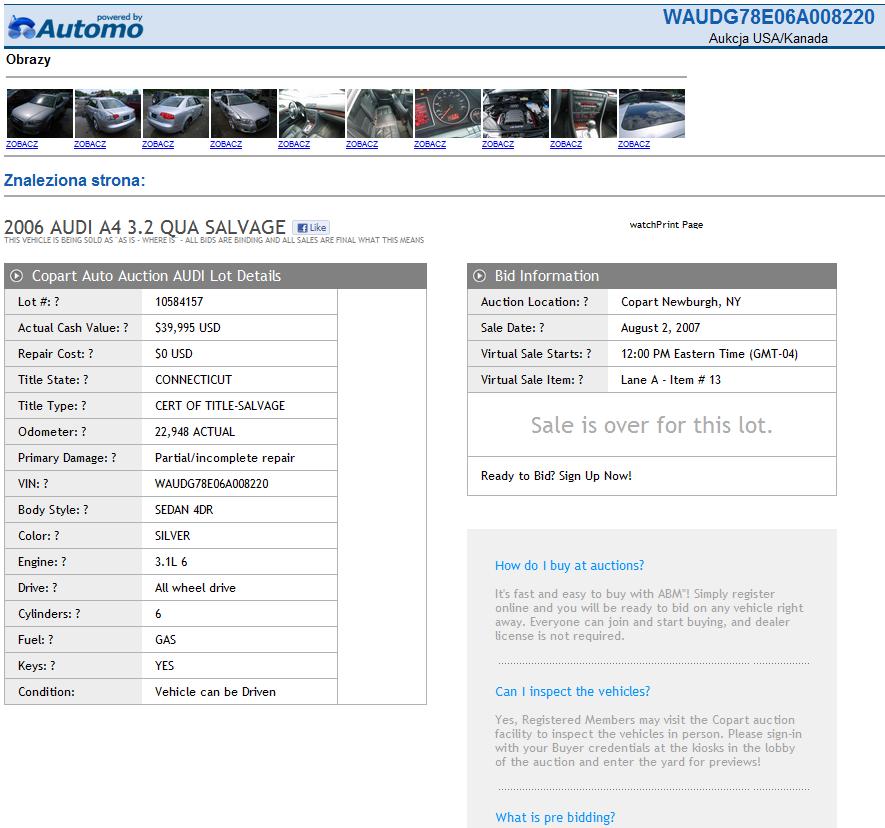Click the '22,948 ACTUAL' odometer value
The height and width of the screenshot is (828, 885).
tap(195, 432)
